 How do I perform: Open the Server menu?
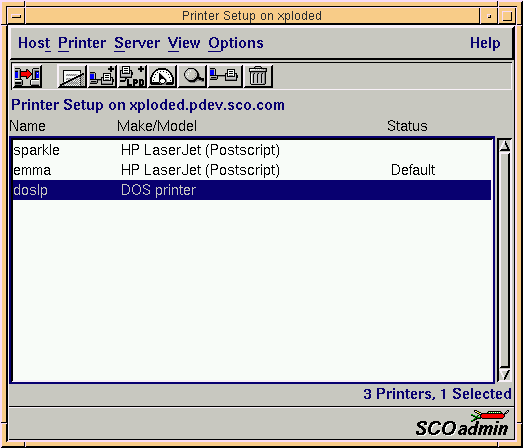point(137,43)
